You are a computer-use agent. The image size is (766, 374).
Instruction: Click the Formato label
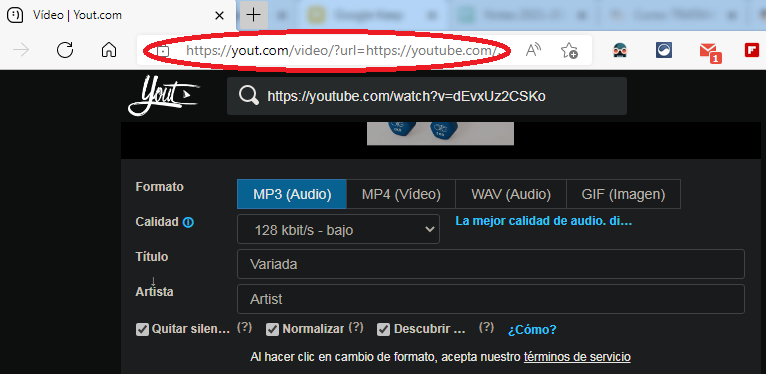click(160, 187)
